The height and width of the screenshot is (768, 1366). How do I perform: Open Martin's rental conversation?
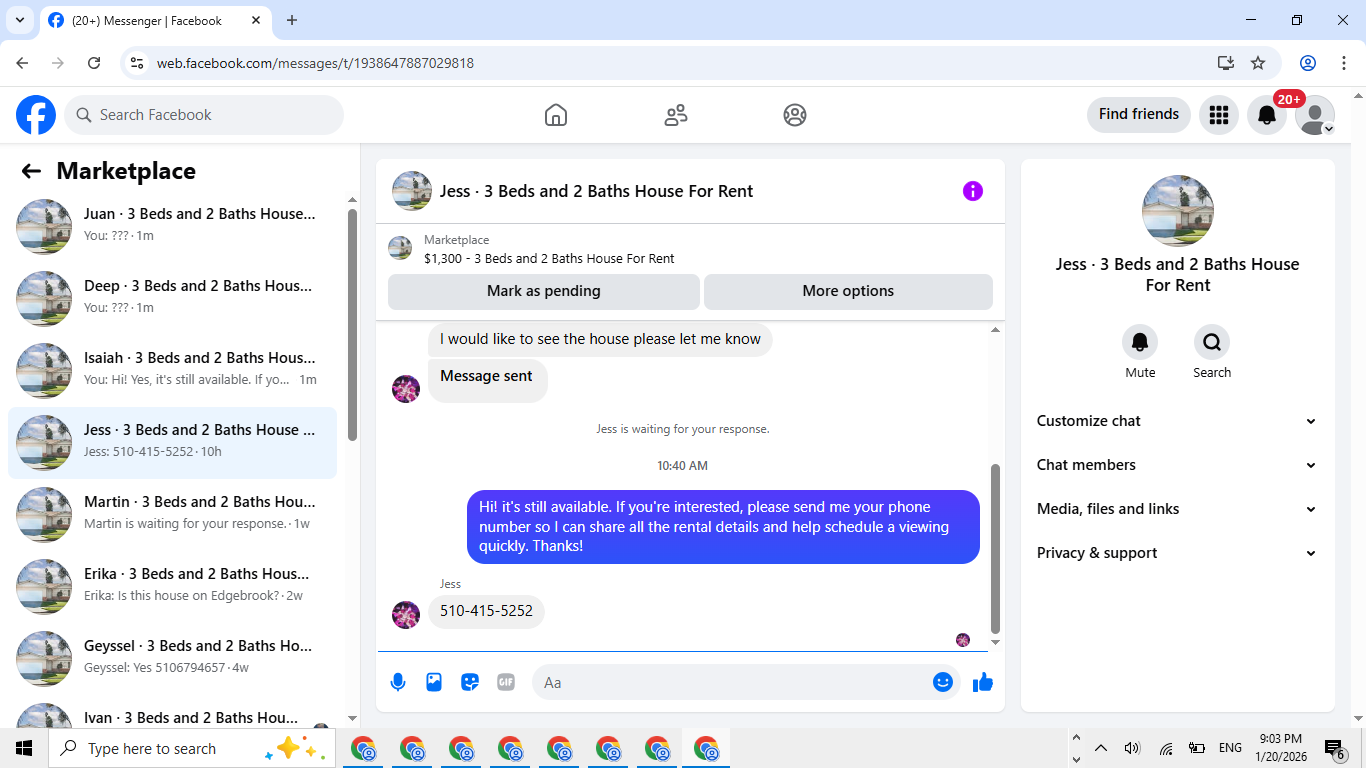tap(172, 514)
